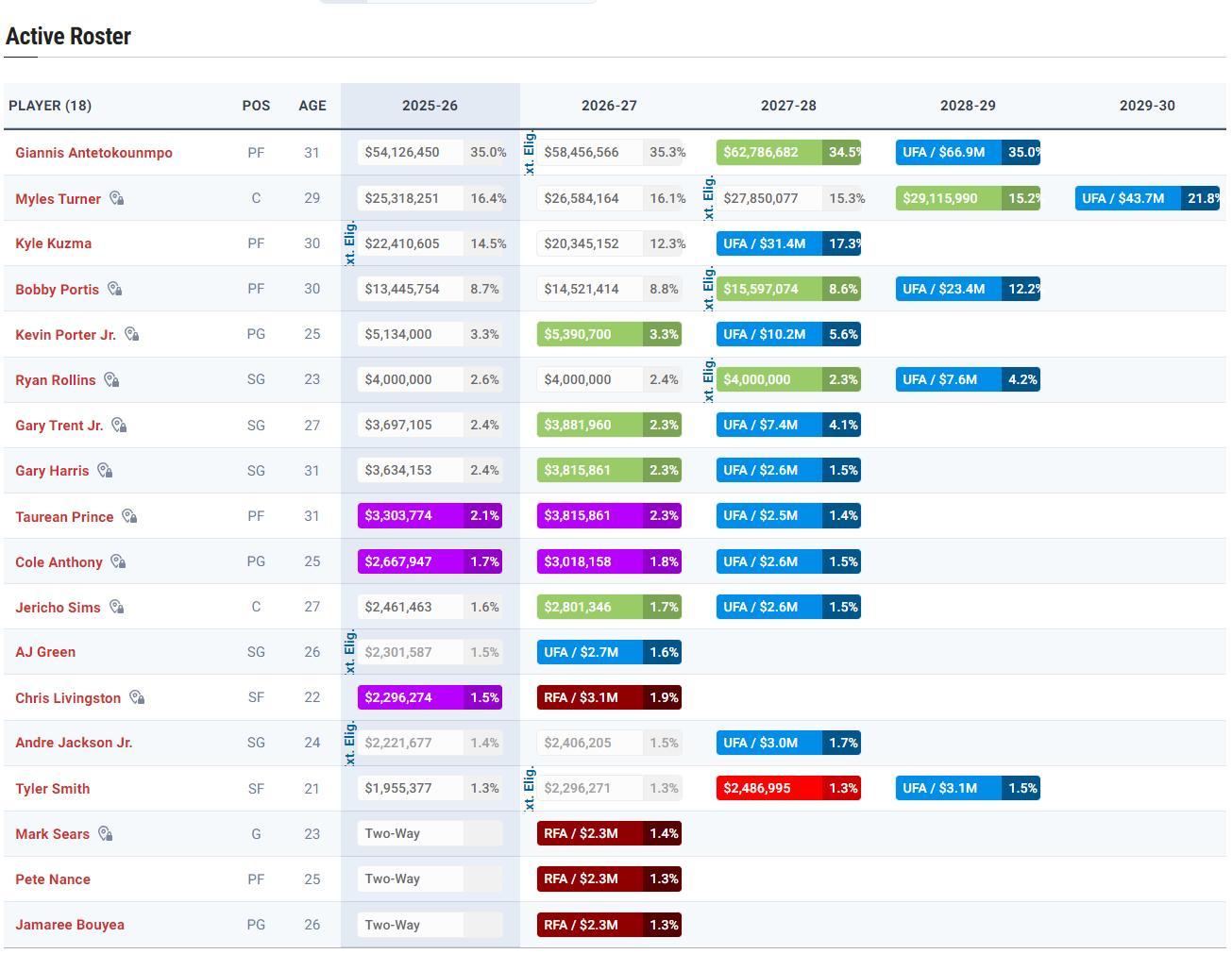The image size is (1232, 954).
Task: Click the pin-lock icon next to Bobby Portis
Action: 114,289
